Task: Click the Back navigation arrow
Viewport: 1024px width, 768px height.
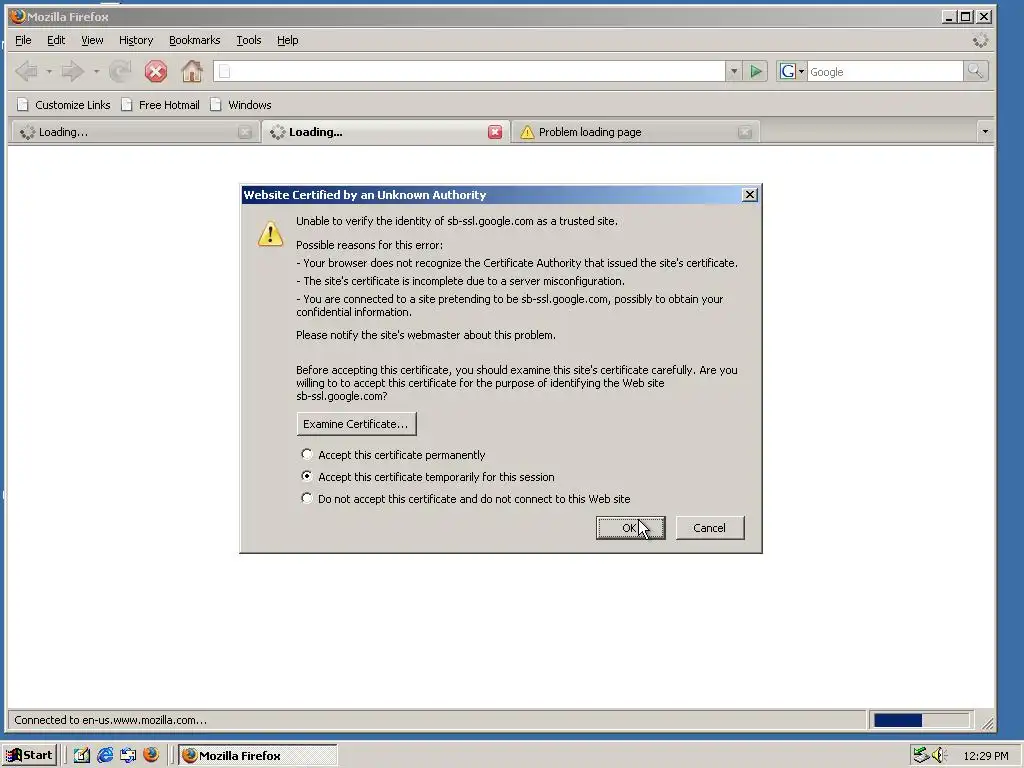Action: (x=27, y=71)
